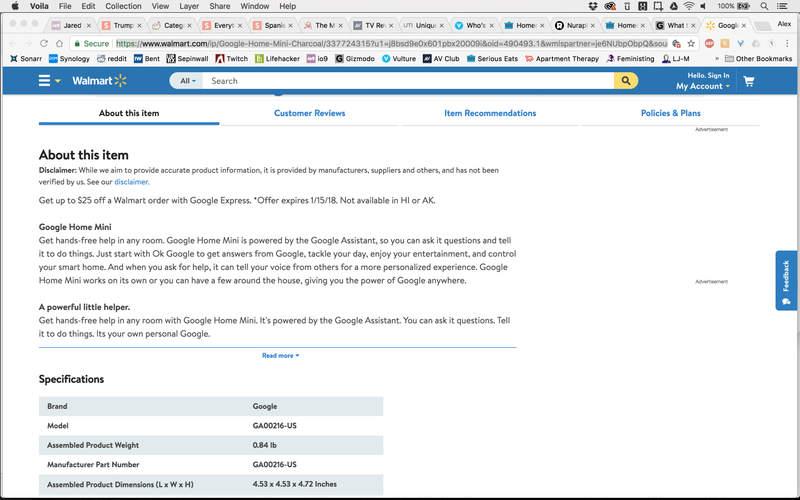Open the Lifehacker bookmark
Viewport: 800px width, 500px height.
click(277, 59)
